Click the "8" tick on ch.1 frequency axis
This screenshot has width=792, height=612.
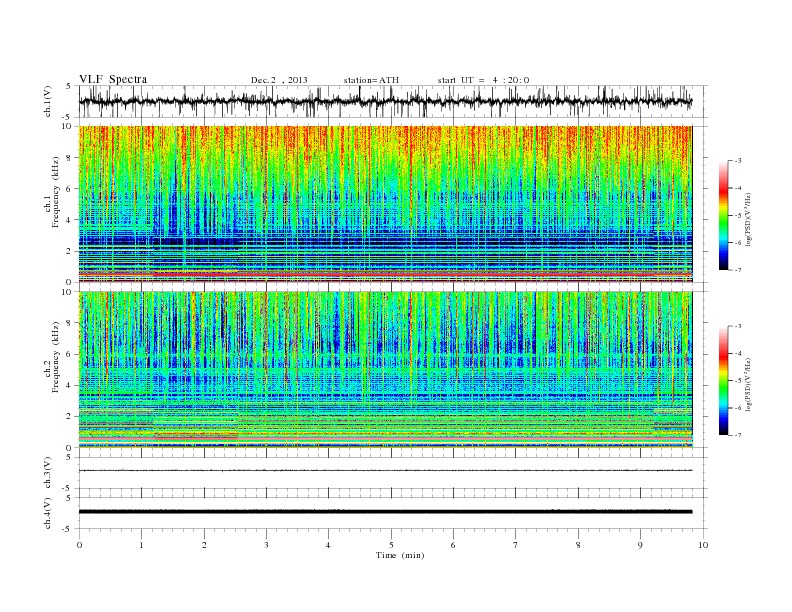point(69,158)
